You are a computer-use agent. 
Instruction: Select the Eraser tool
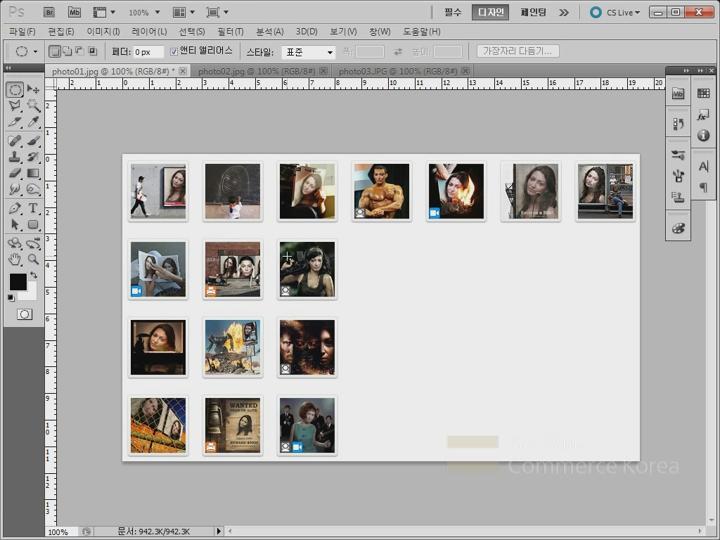(x=15, y=173)
